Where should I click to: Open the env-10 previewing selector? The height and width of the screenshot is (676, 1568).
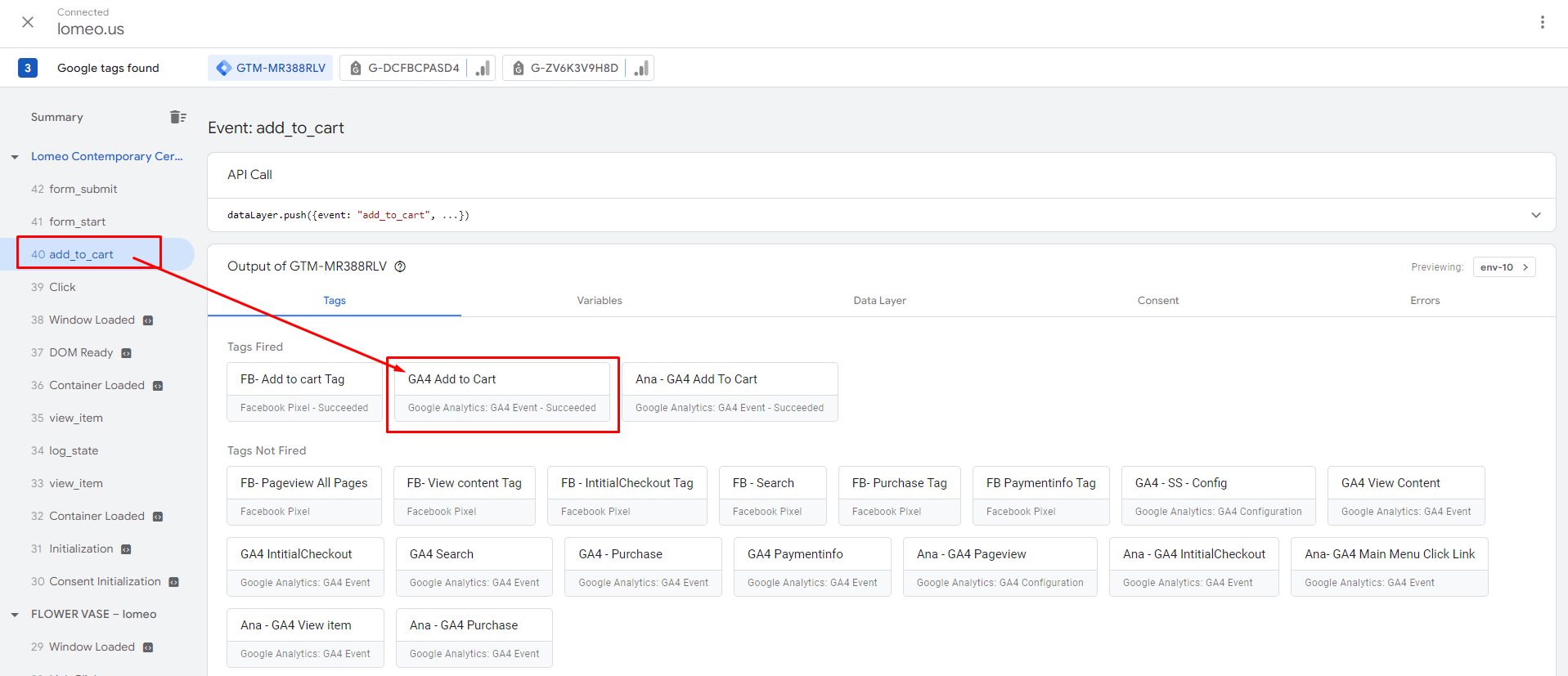(1503, 267)
